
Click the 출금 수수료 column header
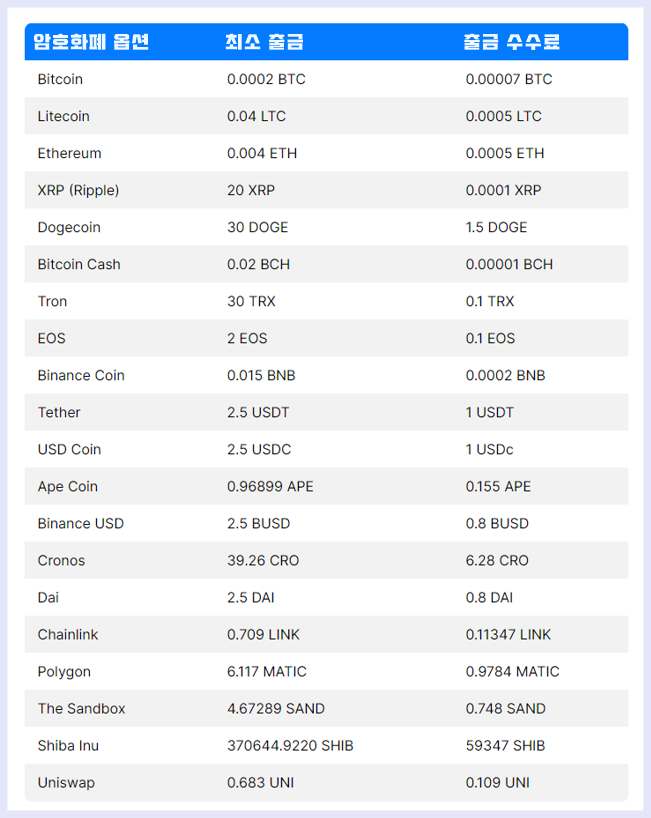512,42
